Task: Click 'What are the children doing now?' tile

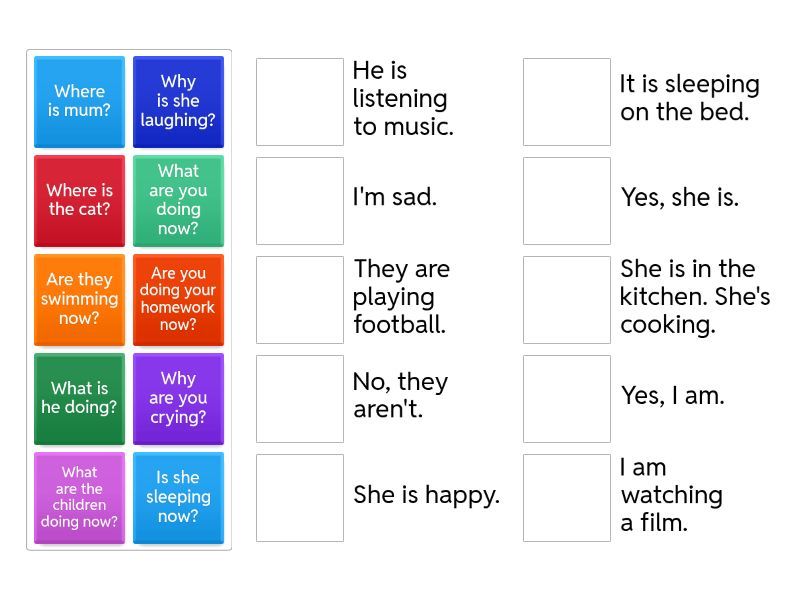Action: (79, 497)
